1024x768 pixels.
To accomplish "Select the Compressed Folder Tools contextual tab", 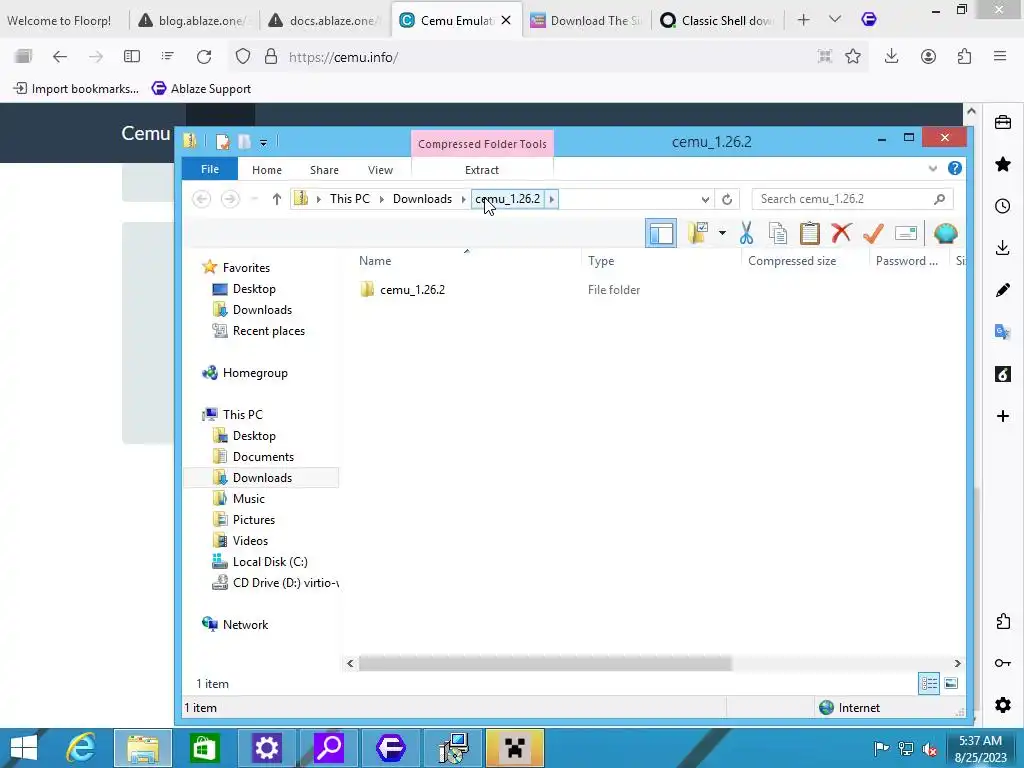I will pos(482,144).
